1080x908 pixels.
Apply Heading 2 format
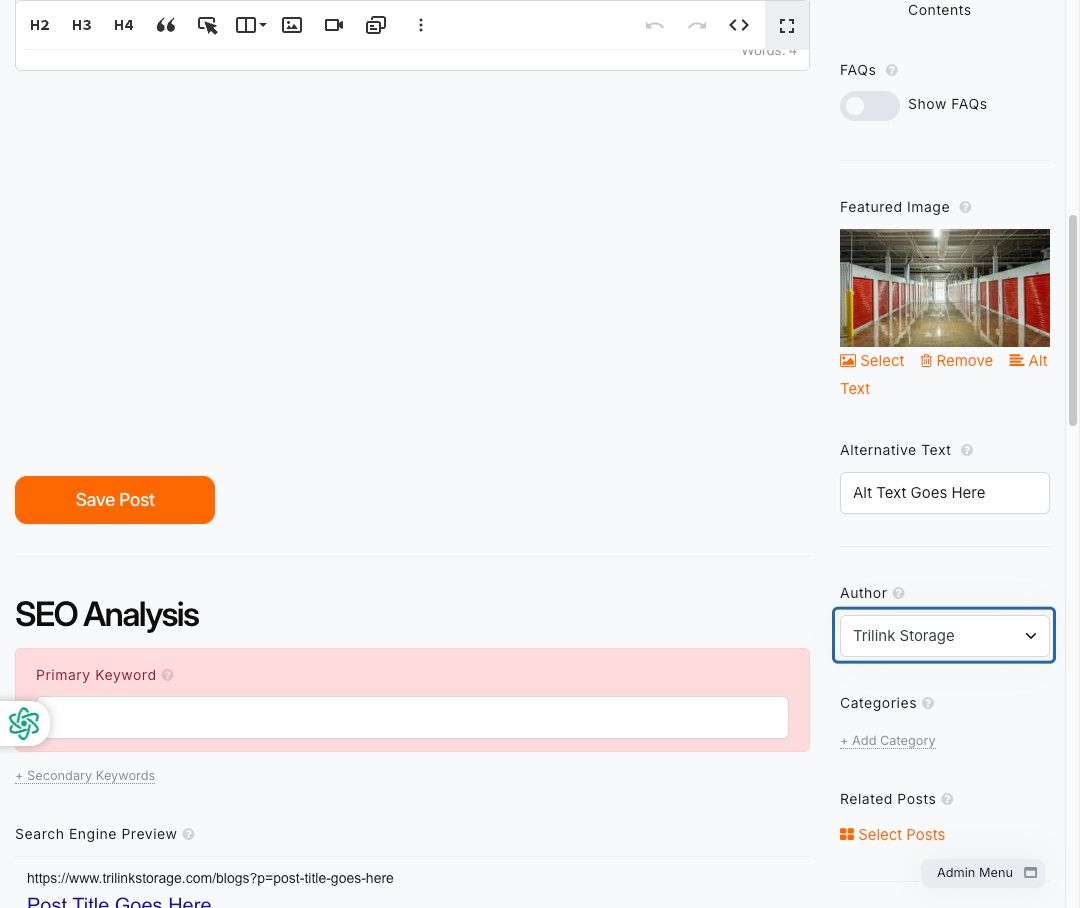(39, 25)
